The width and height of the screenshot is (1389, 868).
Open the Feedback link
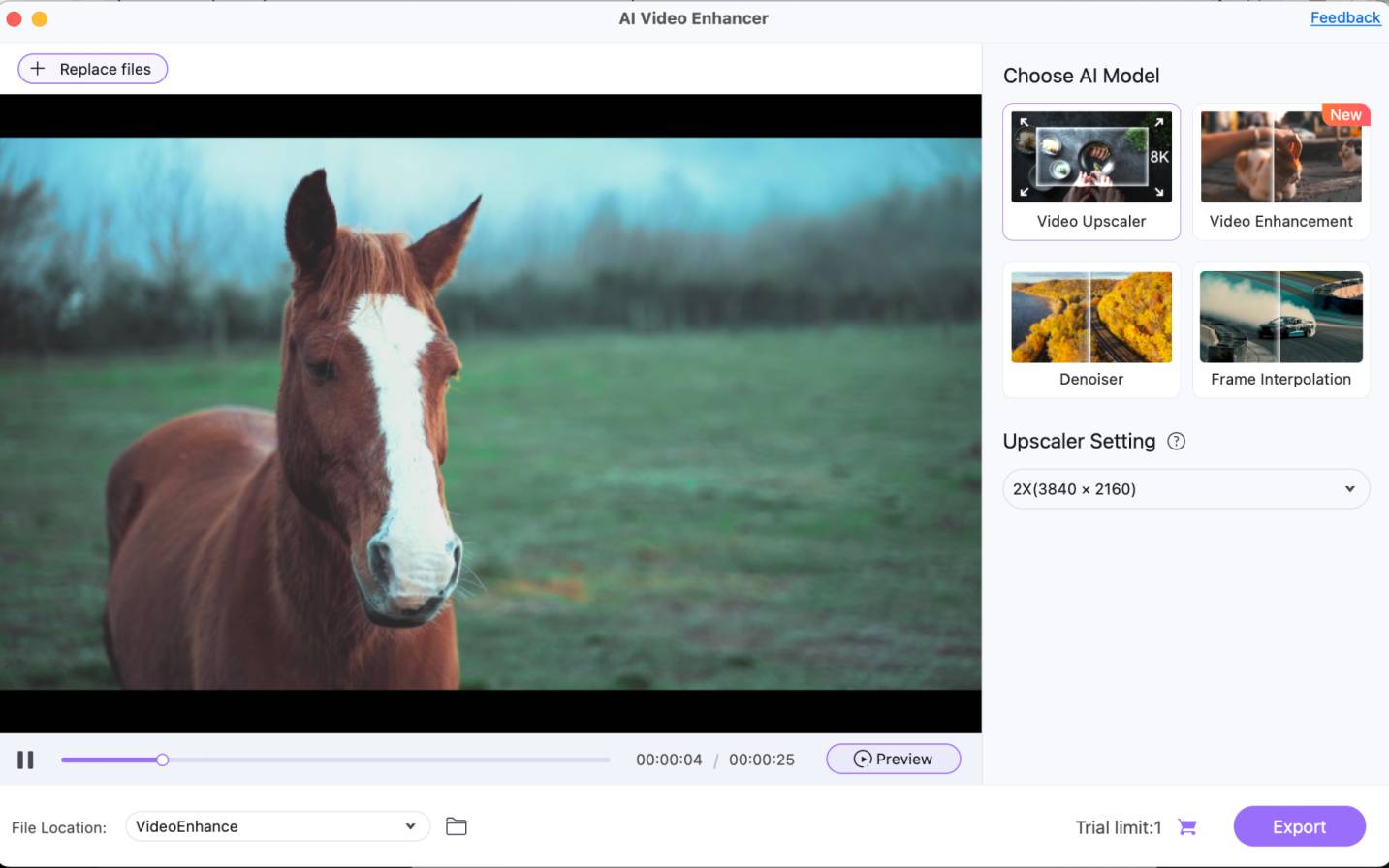(x=1345, y=17)
